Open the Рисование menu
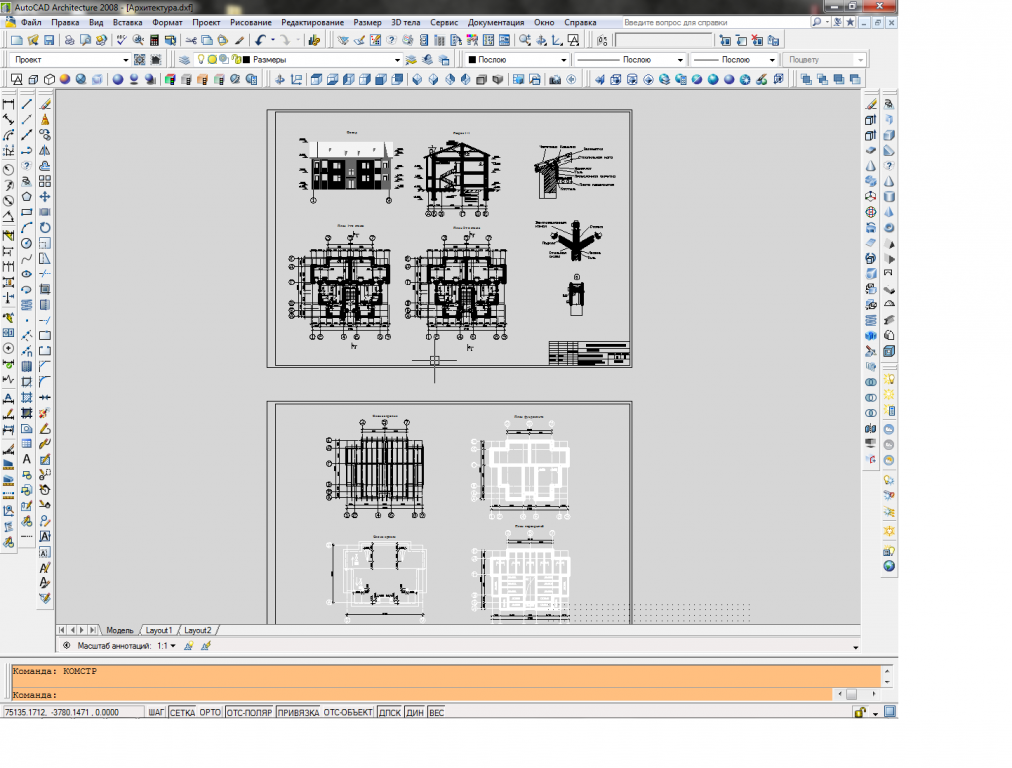Screen dimensions: 1012x768 point(250,22)
